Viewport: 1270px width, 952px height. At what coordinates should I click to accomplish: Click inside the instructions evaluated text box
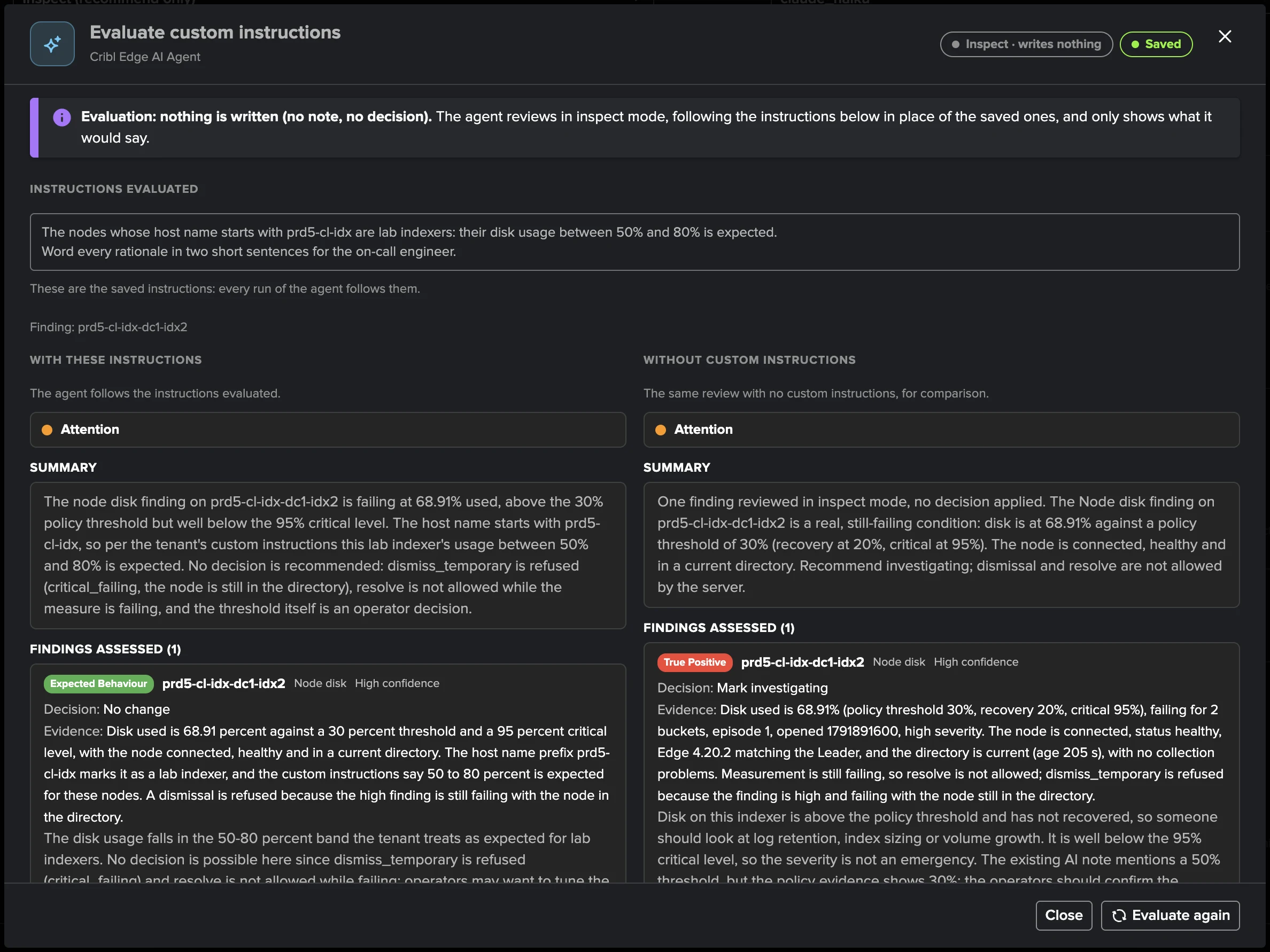(x=634, y=242)
